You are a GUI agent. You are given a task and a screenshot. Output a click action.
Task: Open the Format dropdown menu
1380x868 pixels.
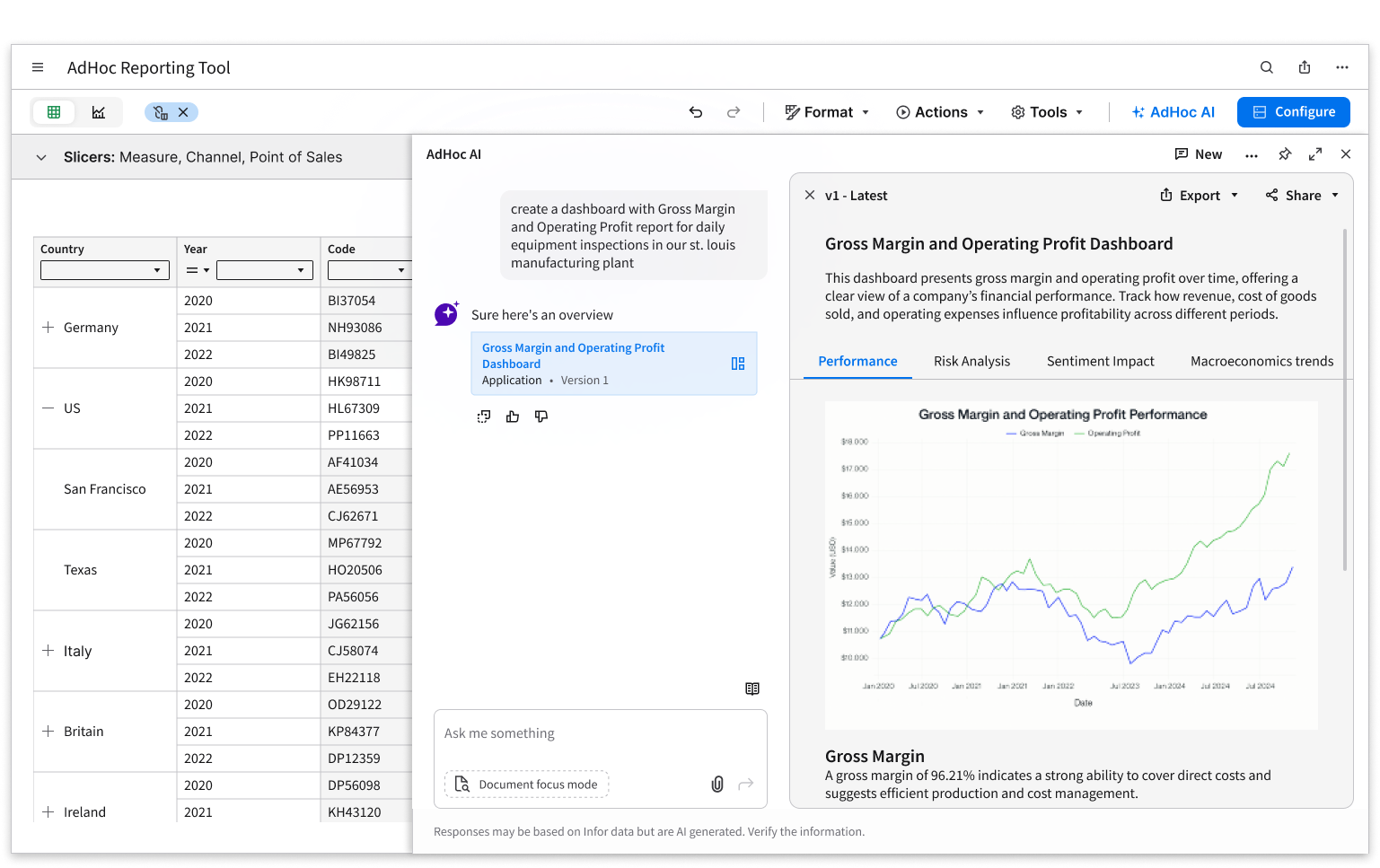click(827, 112)
